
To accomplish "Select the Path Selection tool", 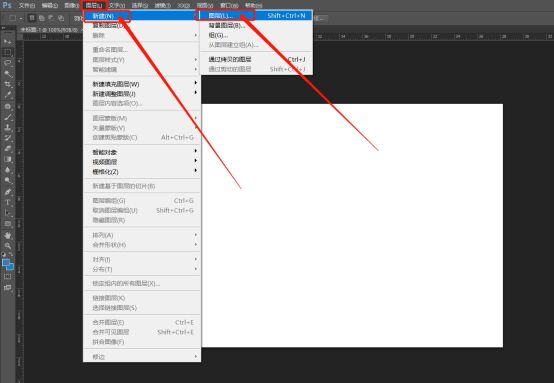I will (7, 213).
